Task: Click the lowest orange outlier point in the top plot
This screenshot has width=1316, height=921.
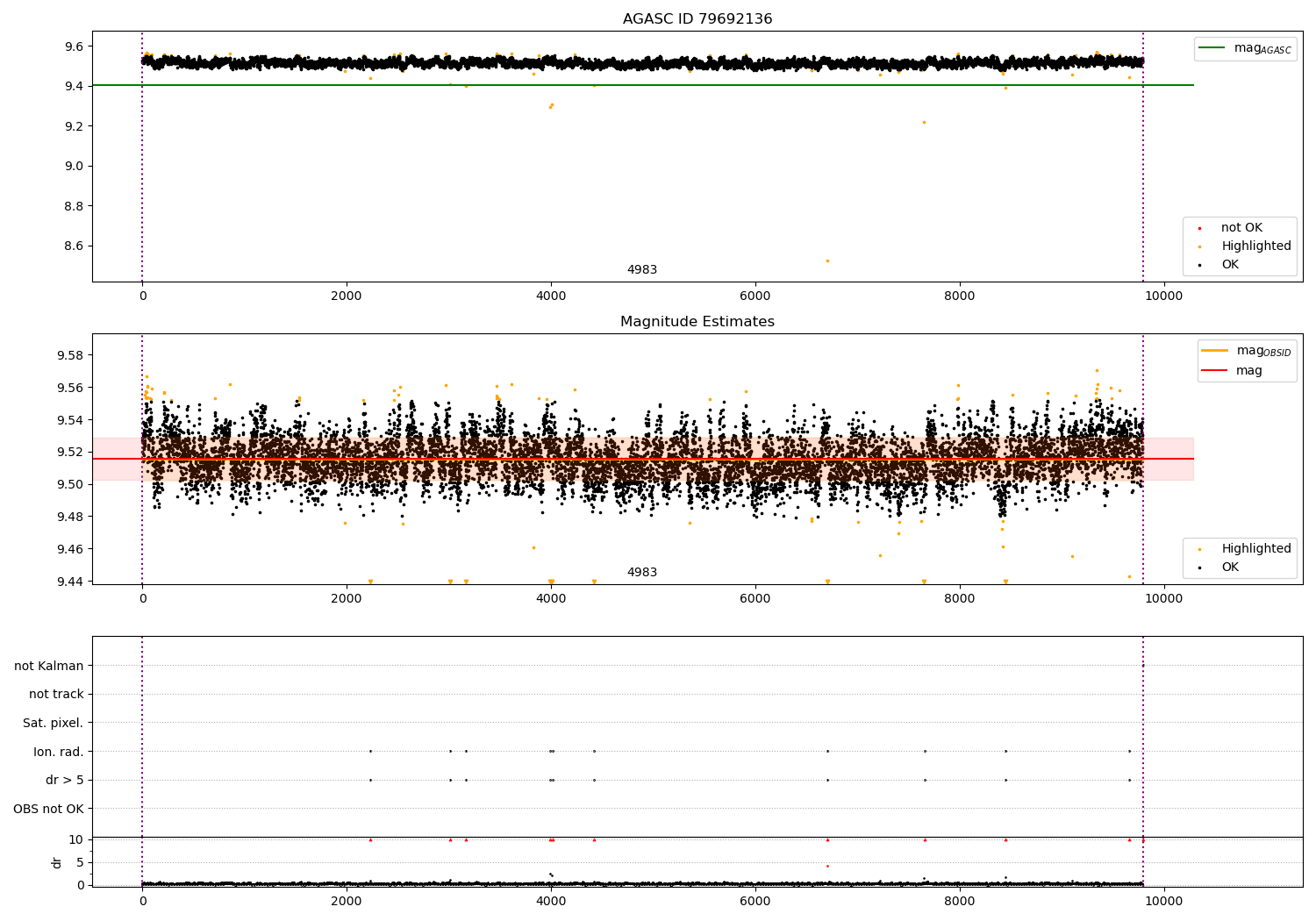Action: click(x=827, y=261)
